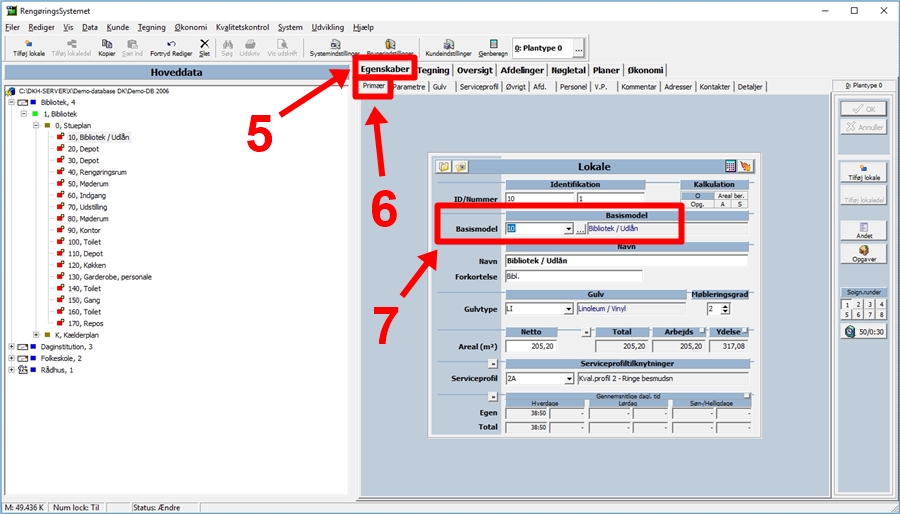Click the Kopier toolbar icon
900x514 pixels.
coord(107,48)
